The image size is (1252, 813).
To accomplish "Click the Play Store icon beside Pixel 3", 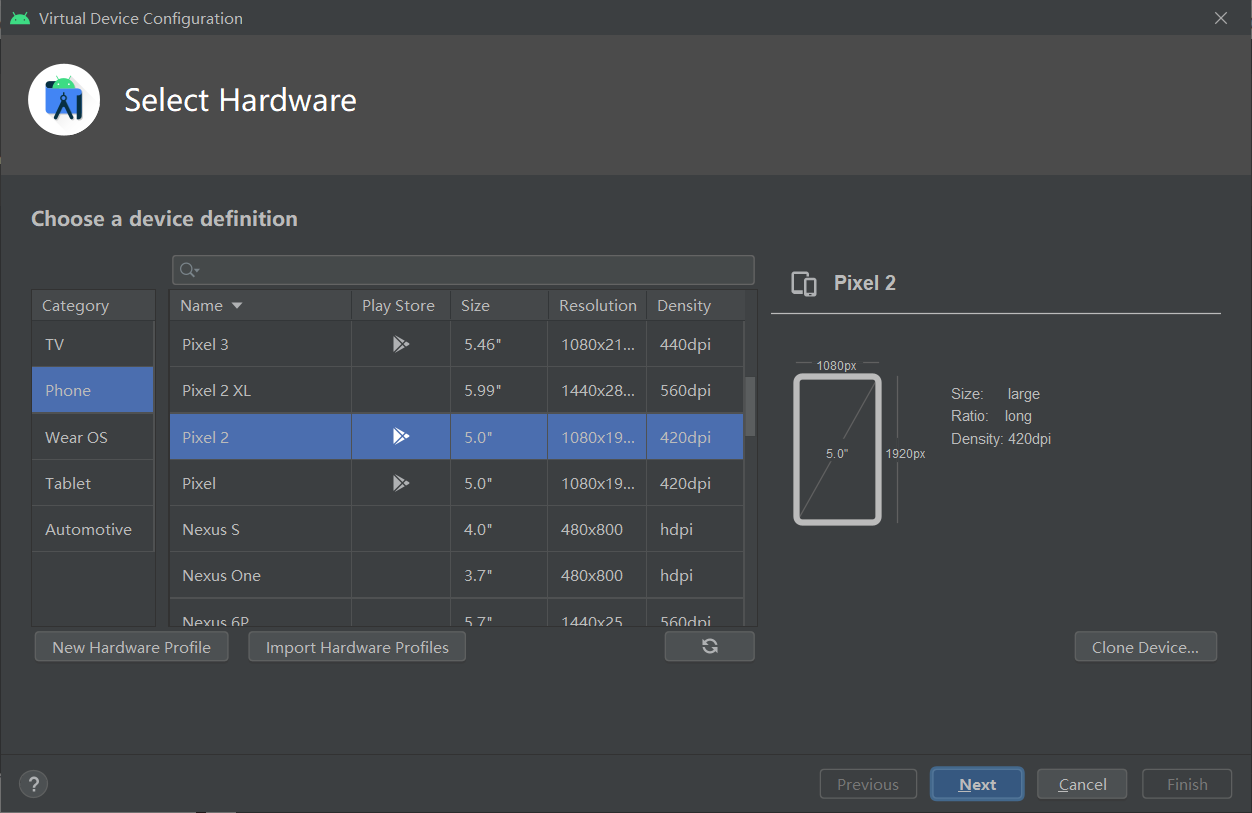I will (x=400, y=343).
